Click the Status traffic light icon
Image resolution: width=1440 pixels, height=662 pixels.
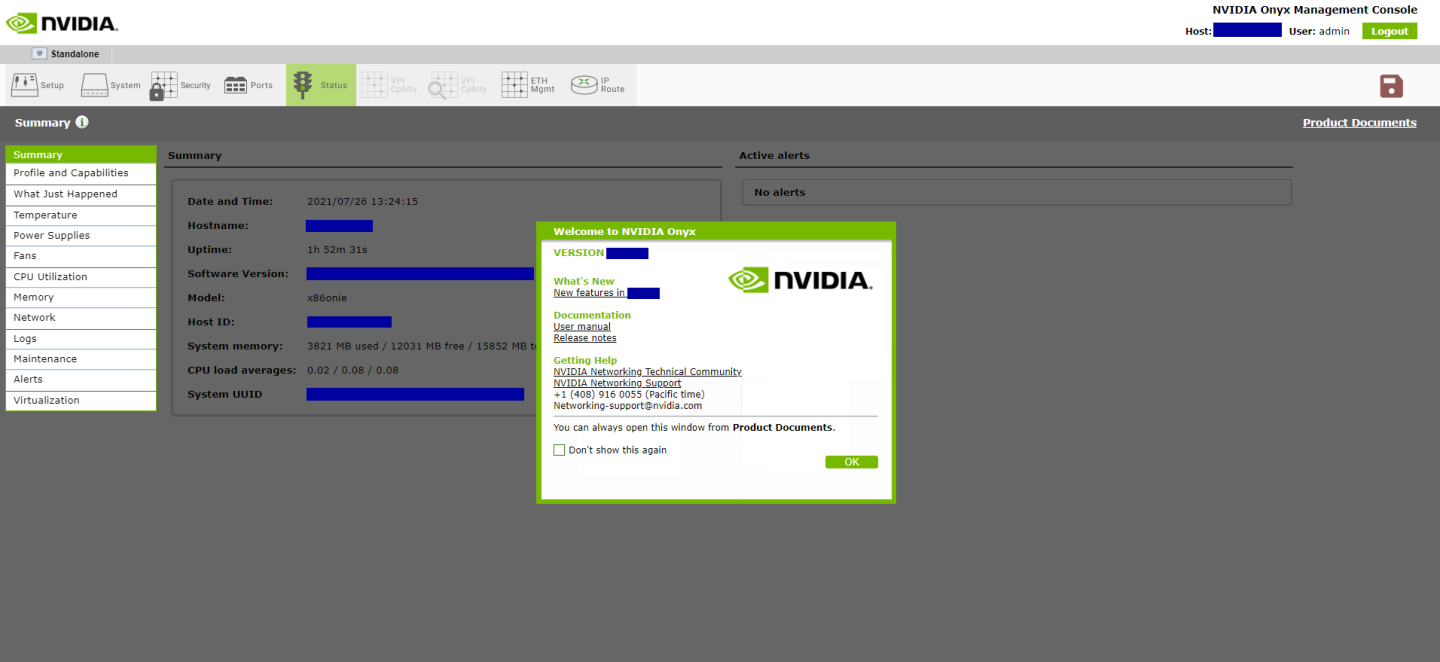click(303, 85)
